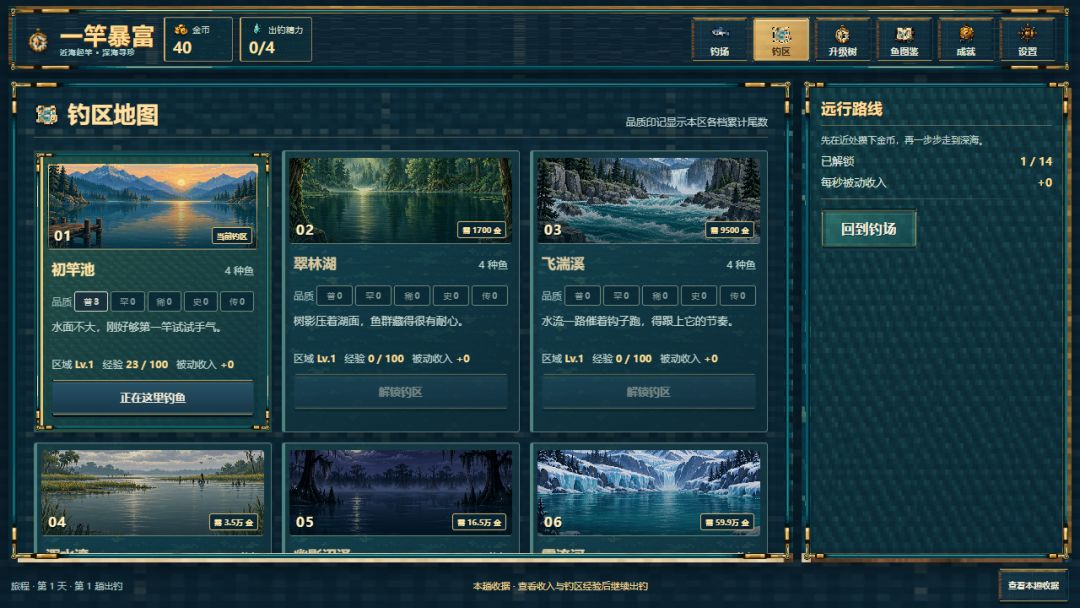
Task: Select the zone 05 night swamp thumbnail
Action: [400, 492]
